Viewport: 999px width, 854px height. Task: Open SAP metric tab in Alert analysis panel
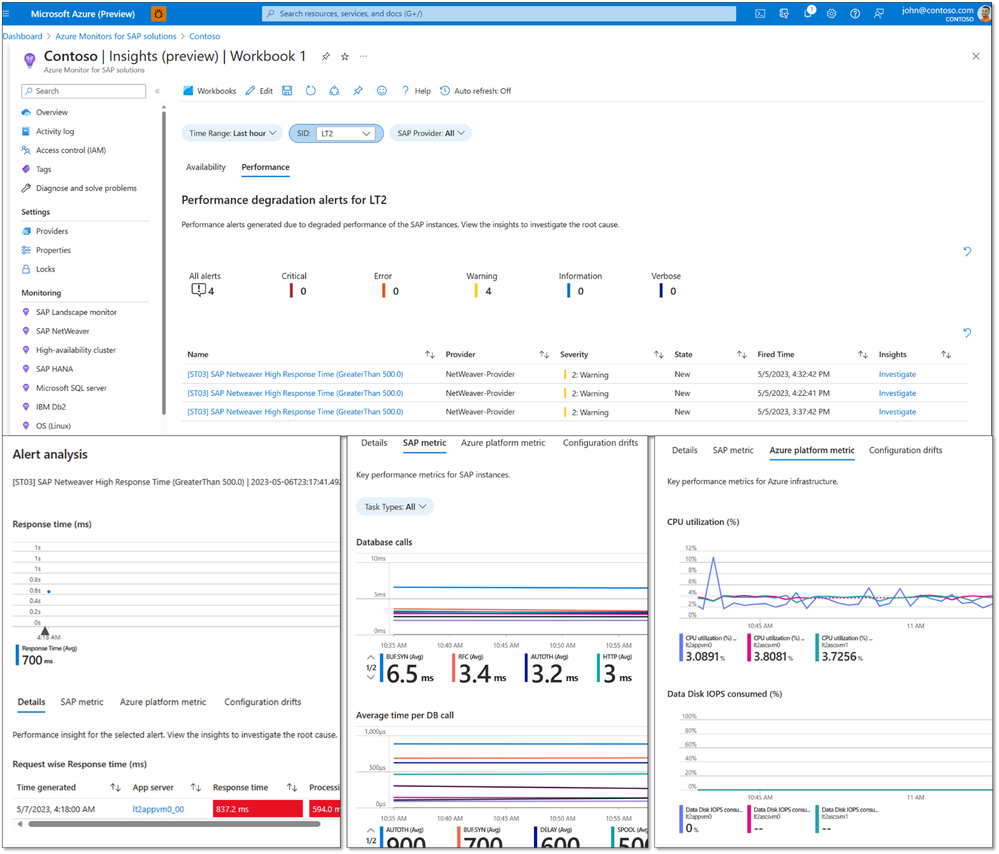coord(82,702)
